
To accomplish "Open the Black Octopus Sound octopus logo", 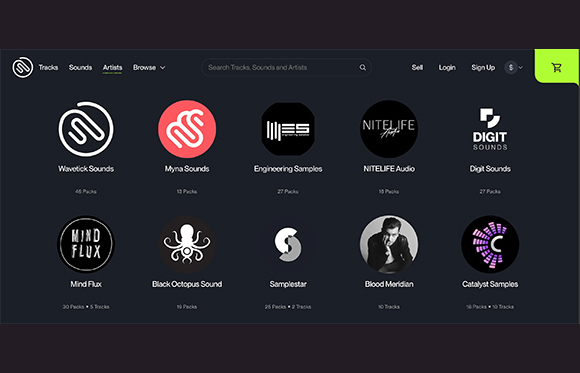I will [187, 244].
